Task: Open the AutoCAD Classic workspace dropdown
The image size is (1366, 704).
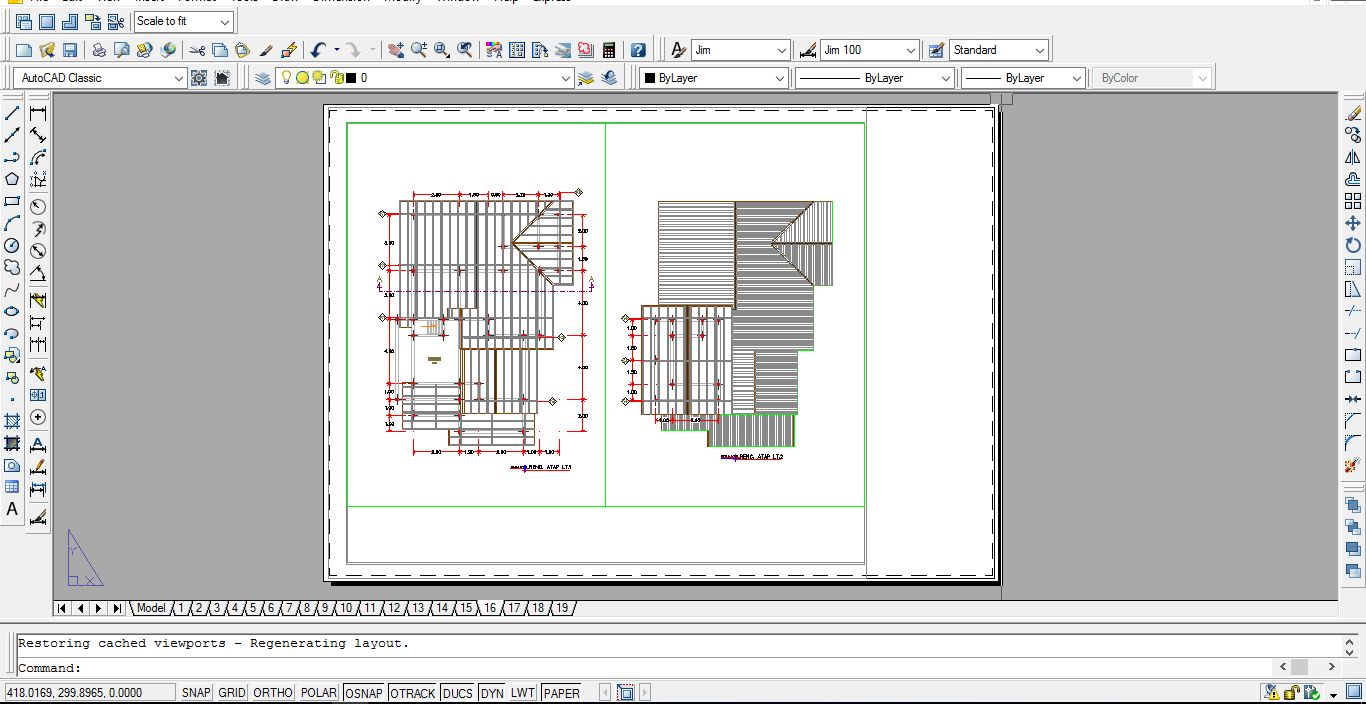Action: click(x=179, y=78)
